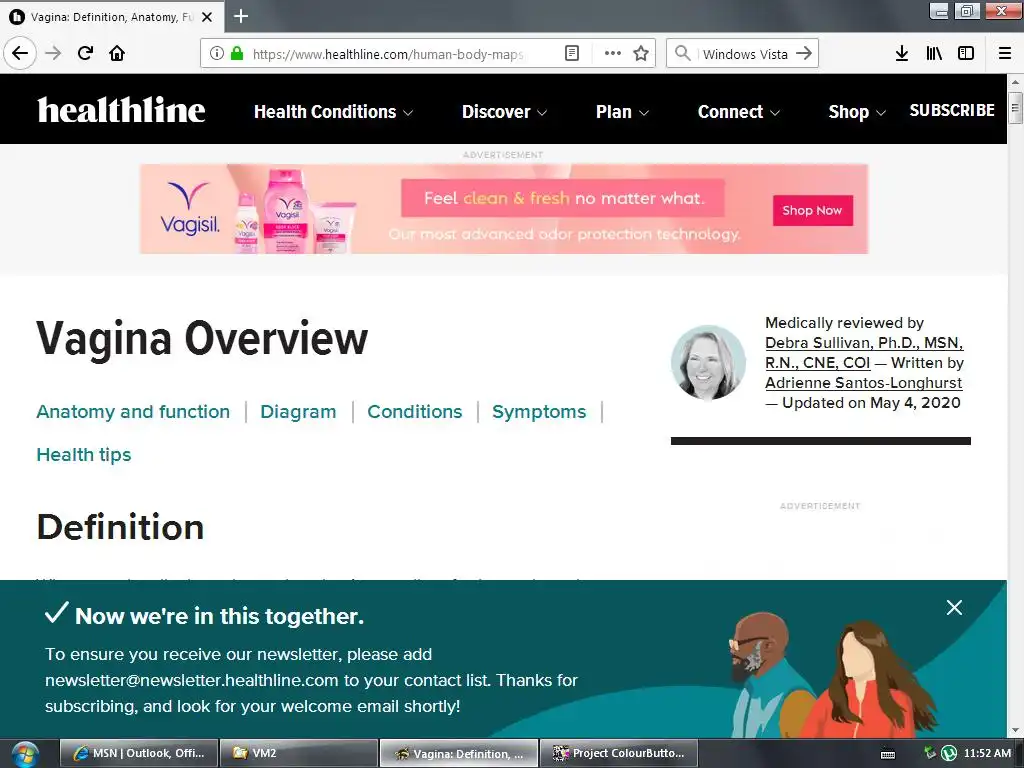Toggle reader view icon in address bar

pos(571,54)
